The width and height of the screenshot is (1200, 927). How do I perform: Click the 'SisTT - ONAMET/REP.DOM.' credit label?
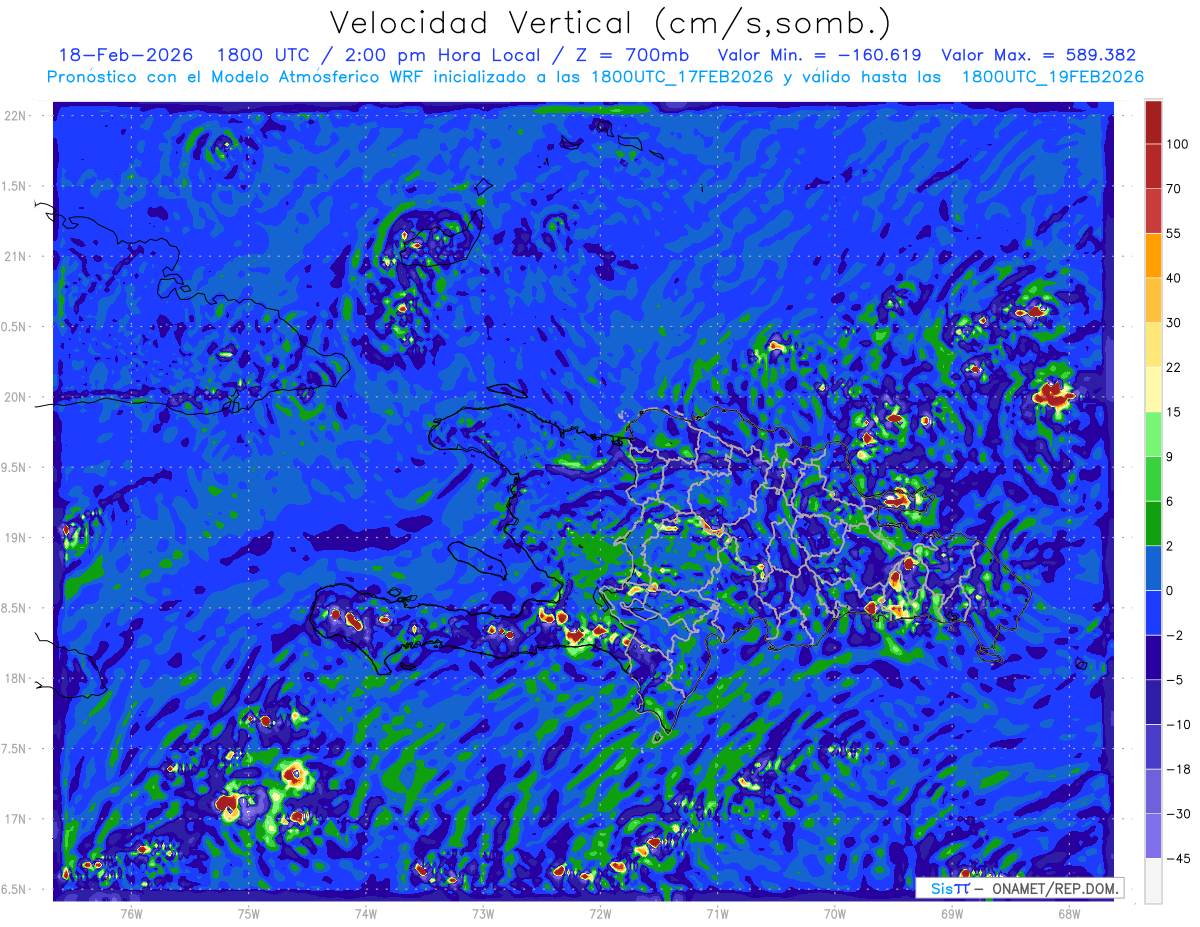[1019, 888]
